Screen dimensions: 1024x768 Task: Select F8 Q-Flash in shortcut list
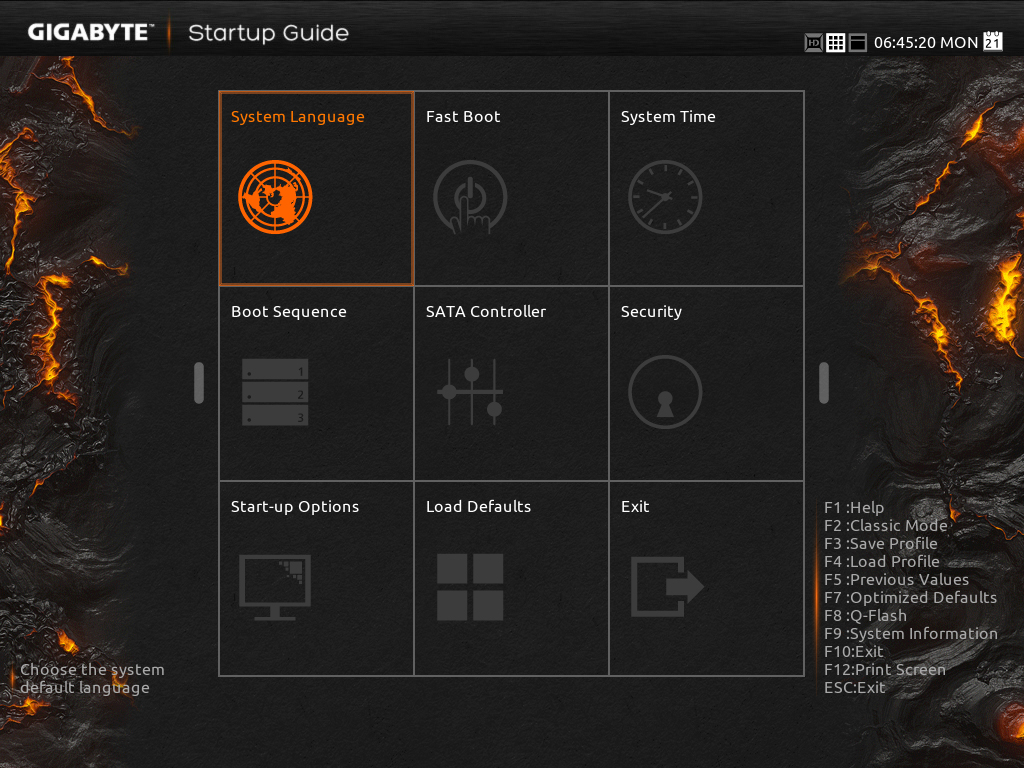[865, 616]
